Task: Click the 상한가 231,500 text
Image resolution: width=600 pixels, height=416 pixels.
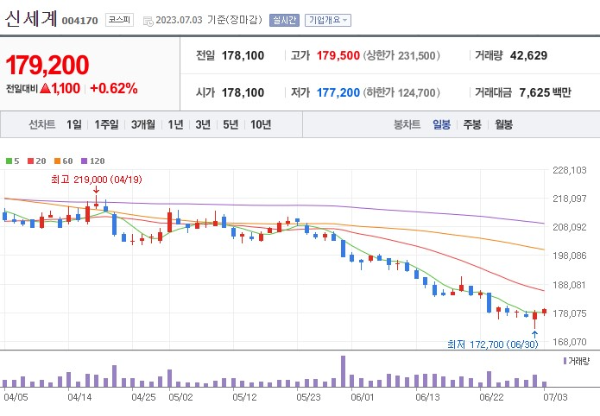Action: (x=401, y=56)
